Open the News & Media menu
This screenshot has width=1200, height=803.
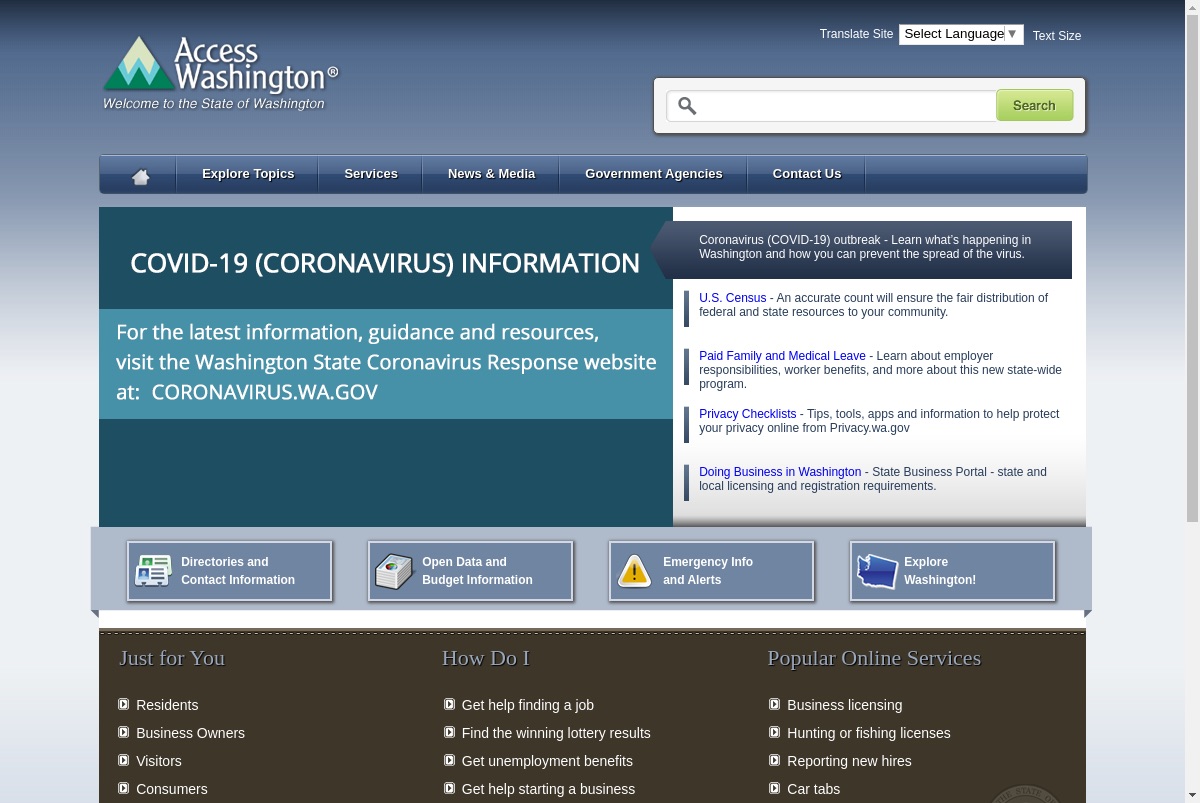pos(491,174)
